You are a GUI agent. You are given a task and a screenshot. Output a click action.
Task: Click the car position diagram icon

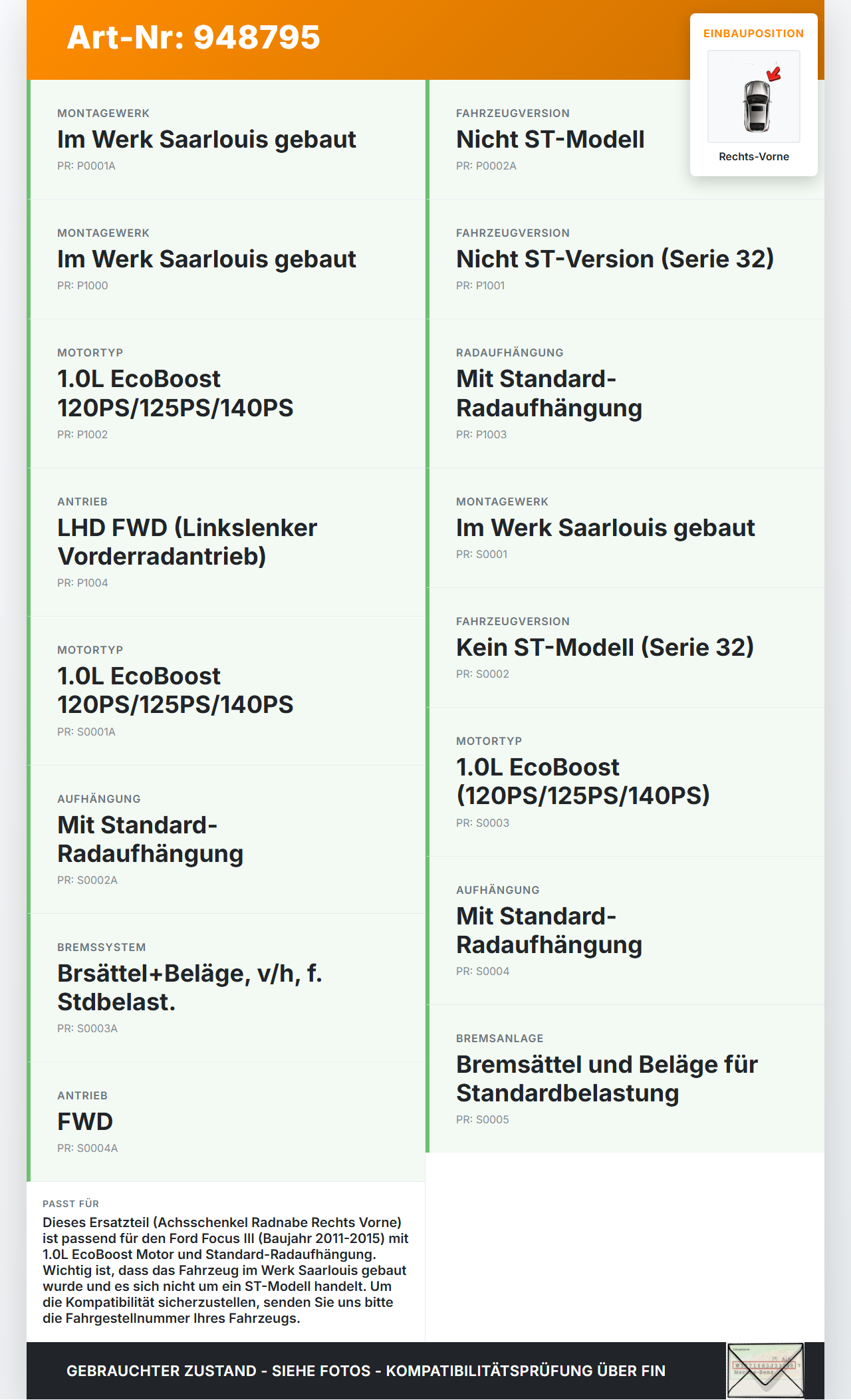754,96
